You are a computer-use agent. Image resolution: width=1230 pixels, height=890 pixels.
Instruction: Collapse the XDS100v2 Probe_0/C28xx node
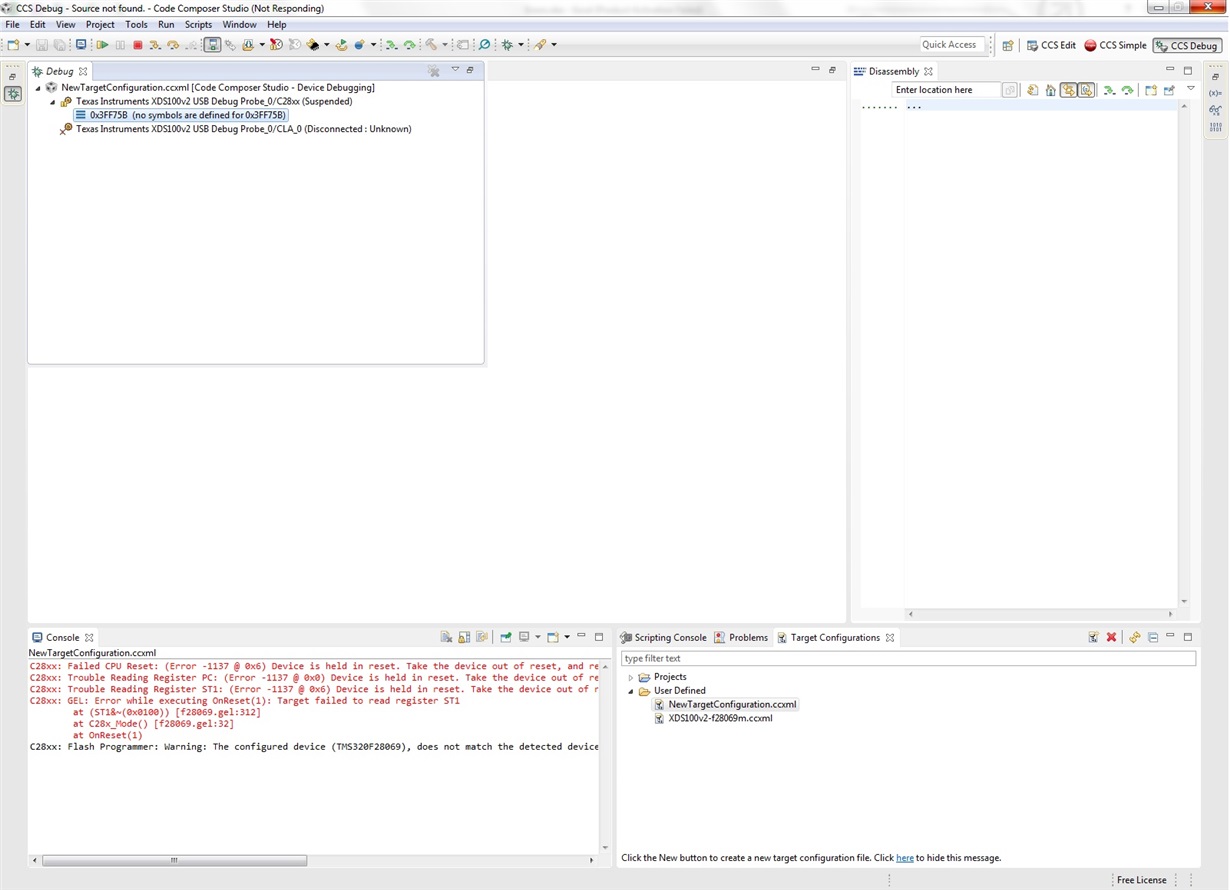click(53, 102)
